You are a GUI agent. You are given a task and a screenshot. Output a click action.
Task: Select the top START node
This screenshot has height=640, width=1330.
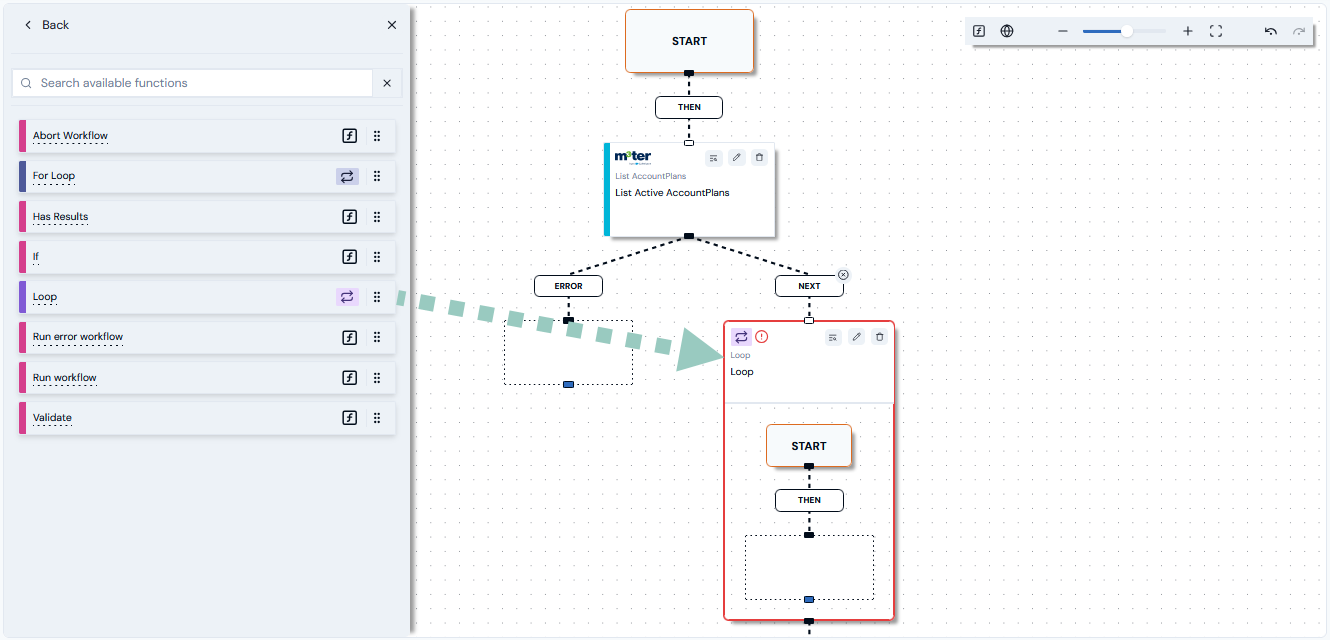pos(689,41)
